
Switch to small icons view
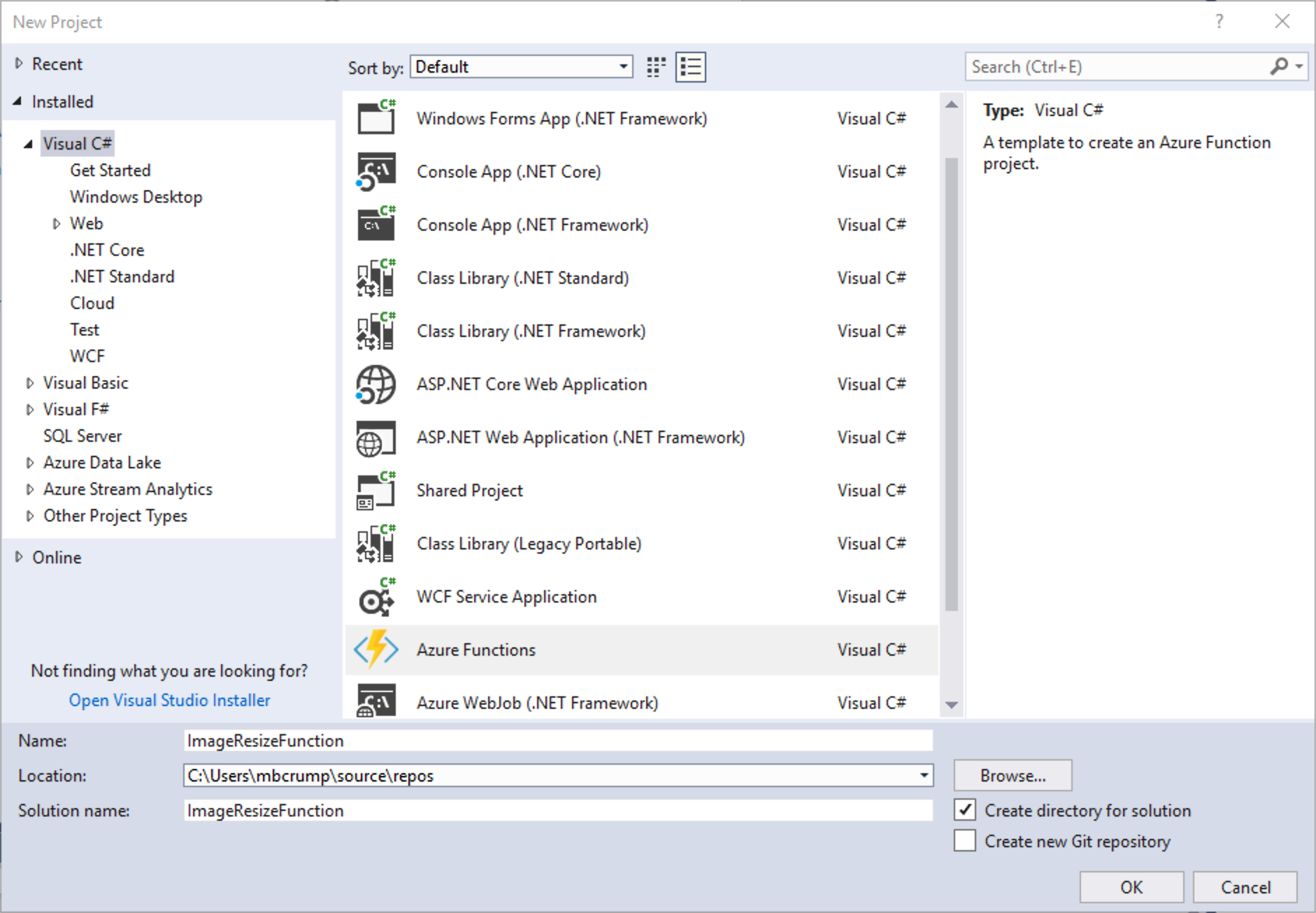point(656,67)
